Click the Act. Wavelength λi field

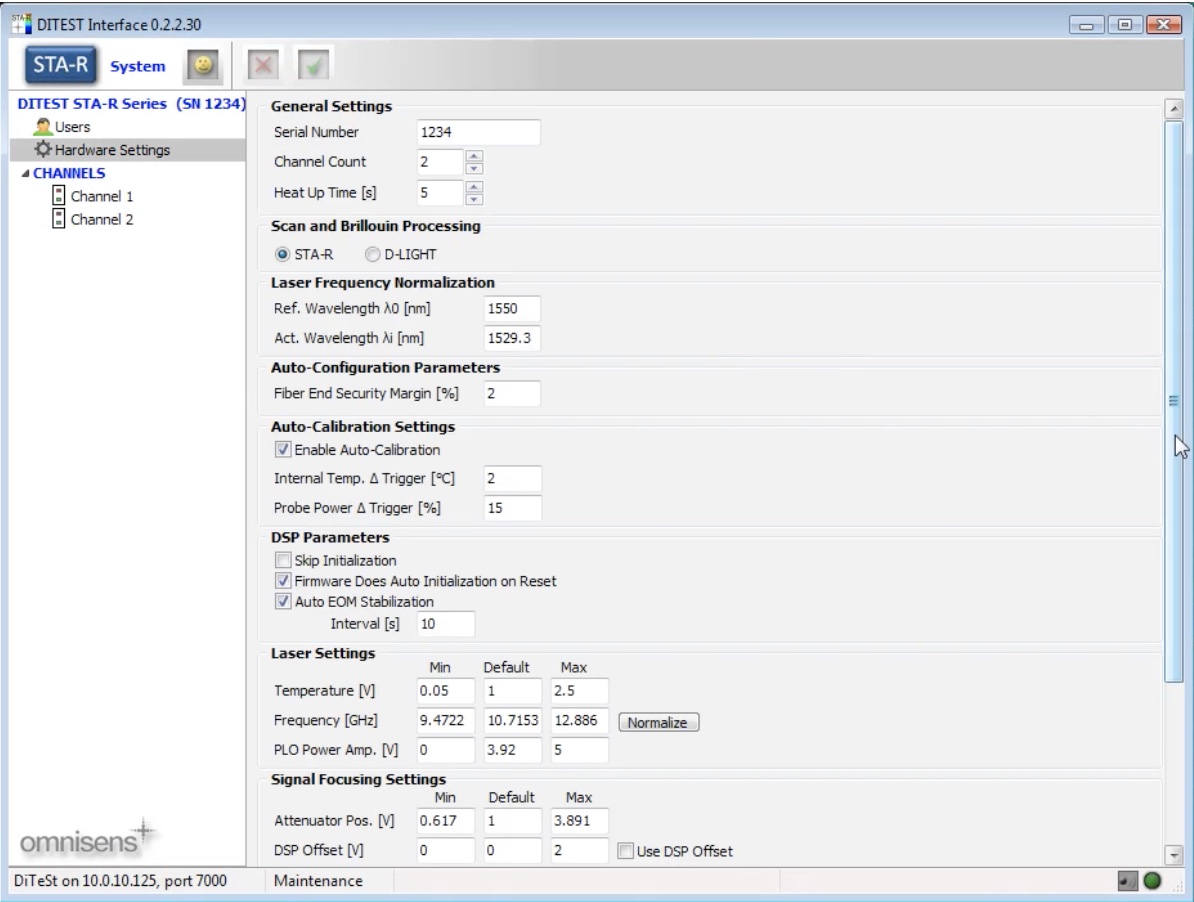point(512,338)
